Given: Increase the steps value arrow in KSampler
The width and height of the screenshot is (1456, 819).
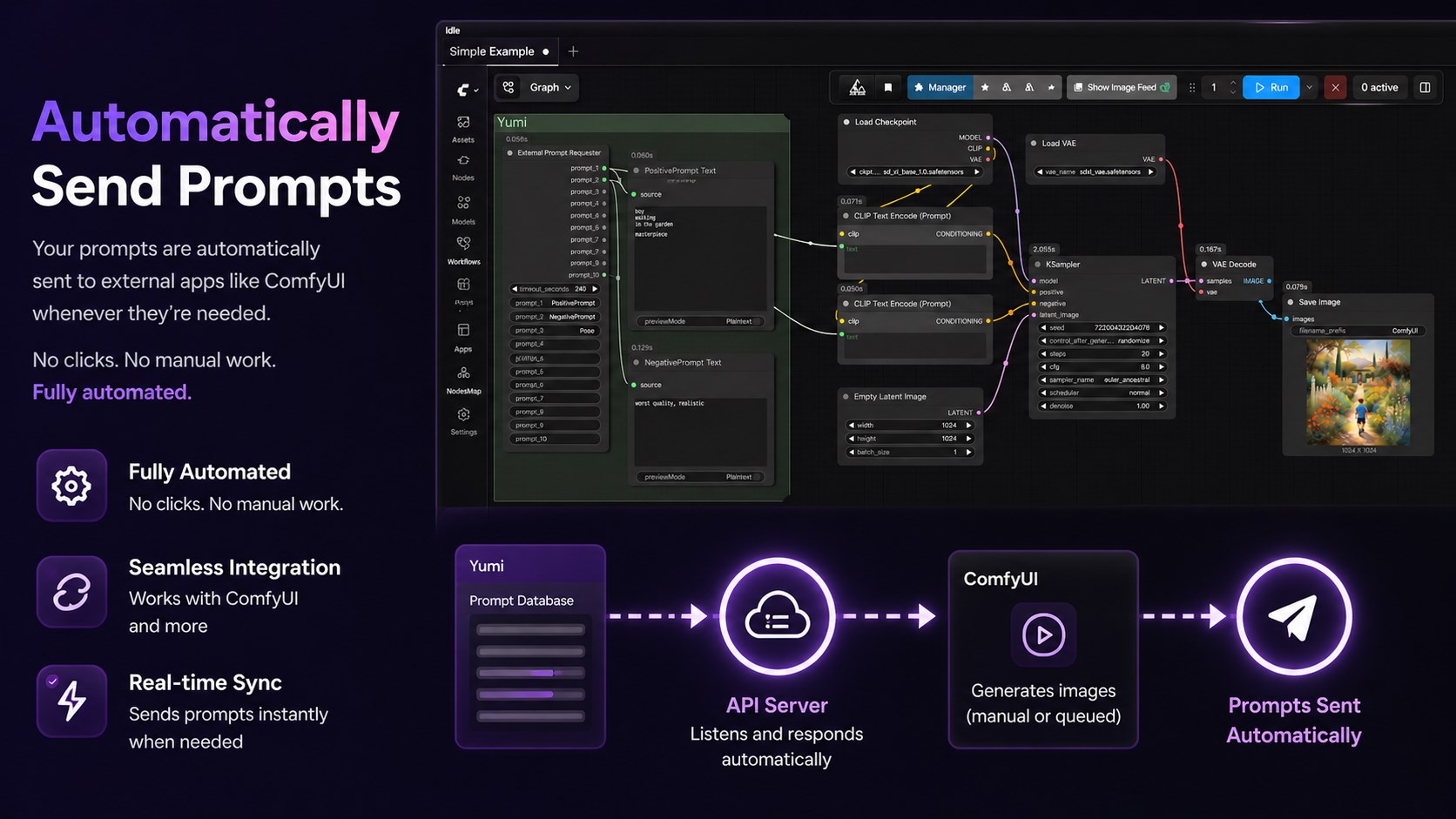Looking at the screenshot, I should click(x=1161, y=353).
